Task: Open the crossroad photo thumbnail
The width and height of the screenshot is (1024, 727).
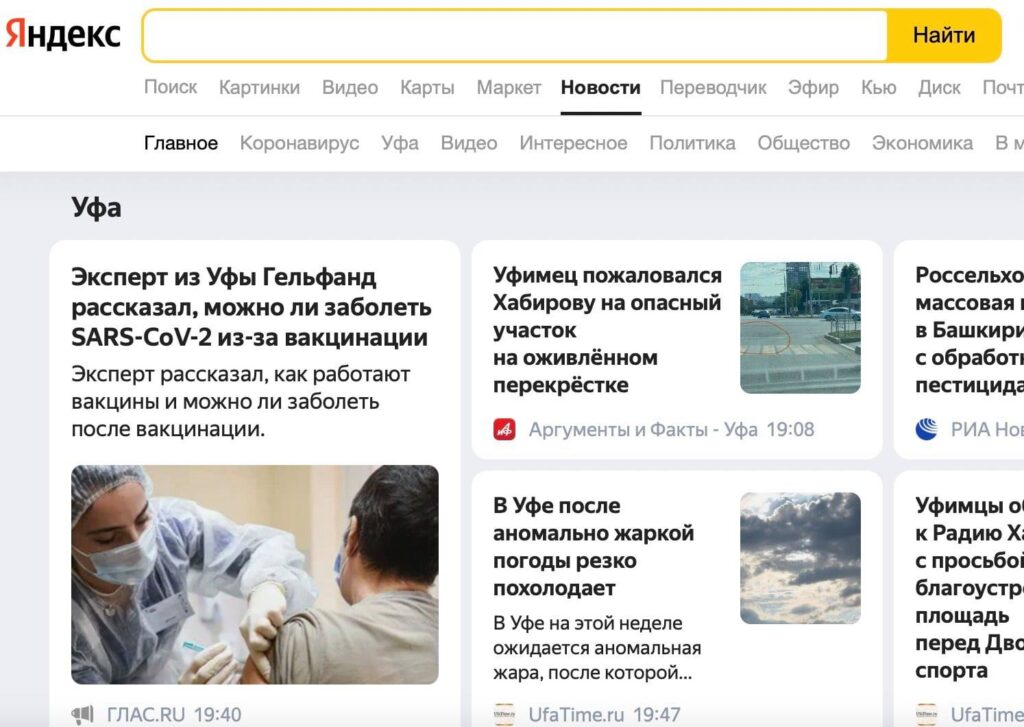Action: [800, 328]
